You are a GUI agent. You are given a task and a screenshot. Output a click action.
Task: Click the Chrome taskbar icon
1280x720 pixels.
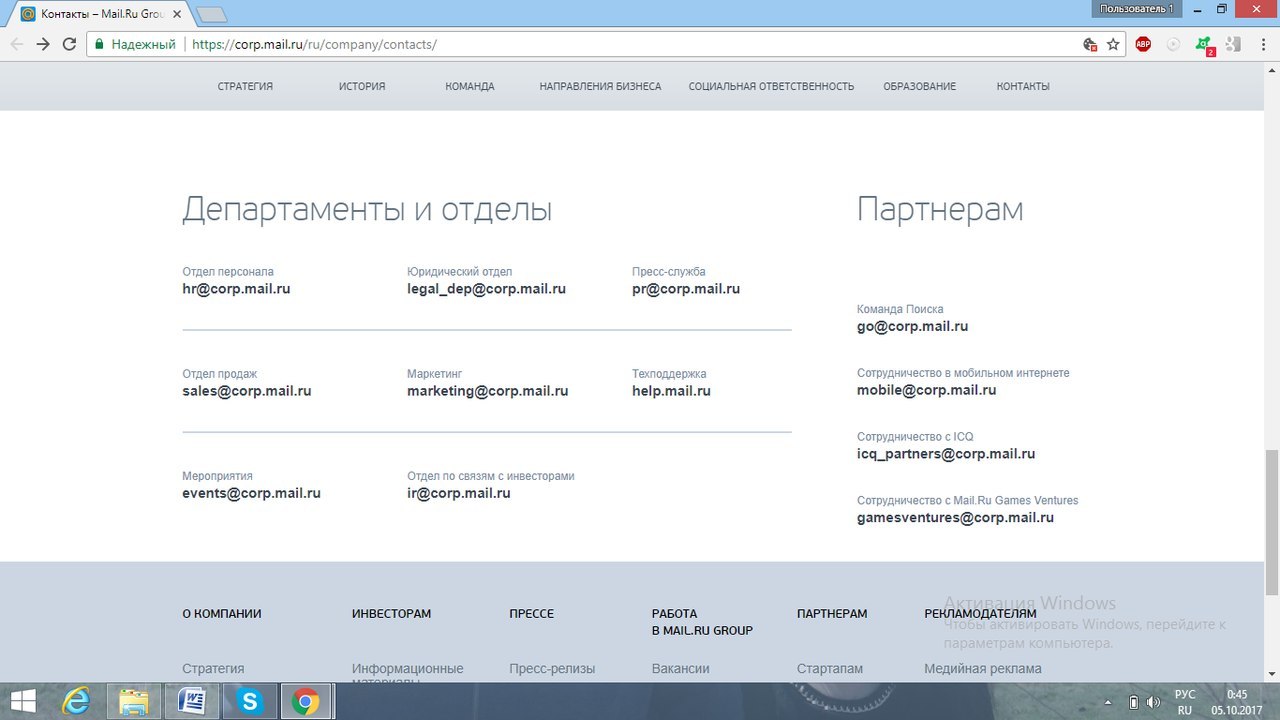coord(306,702)
